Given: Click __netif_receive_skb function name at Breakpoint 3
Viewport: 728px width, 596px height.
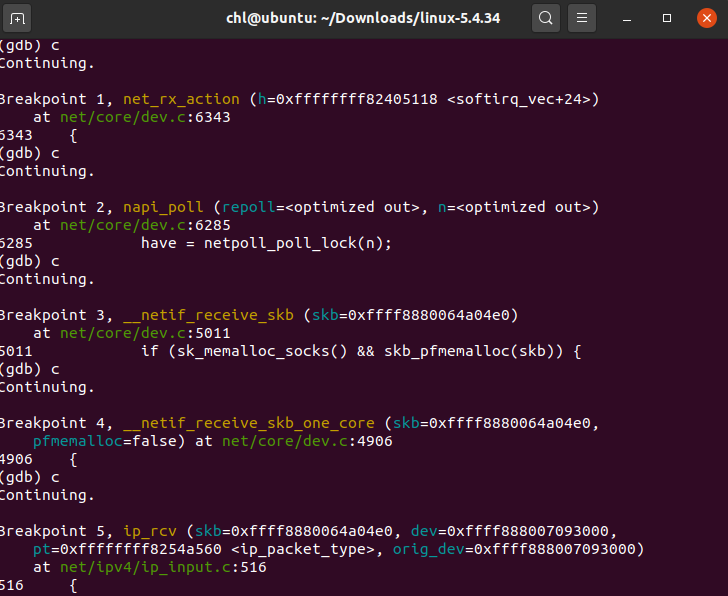Looking at the screenshot, I should click(x=208, y=315).
